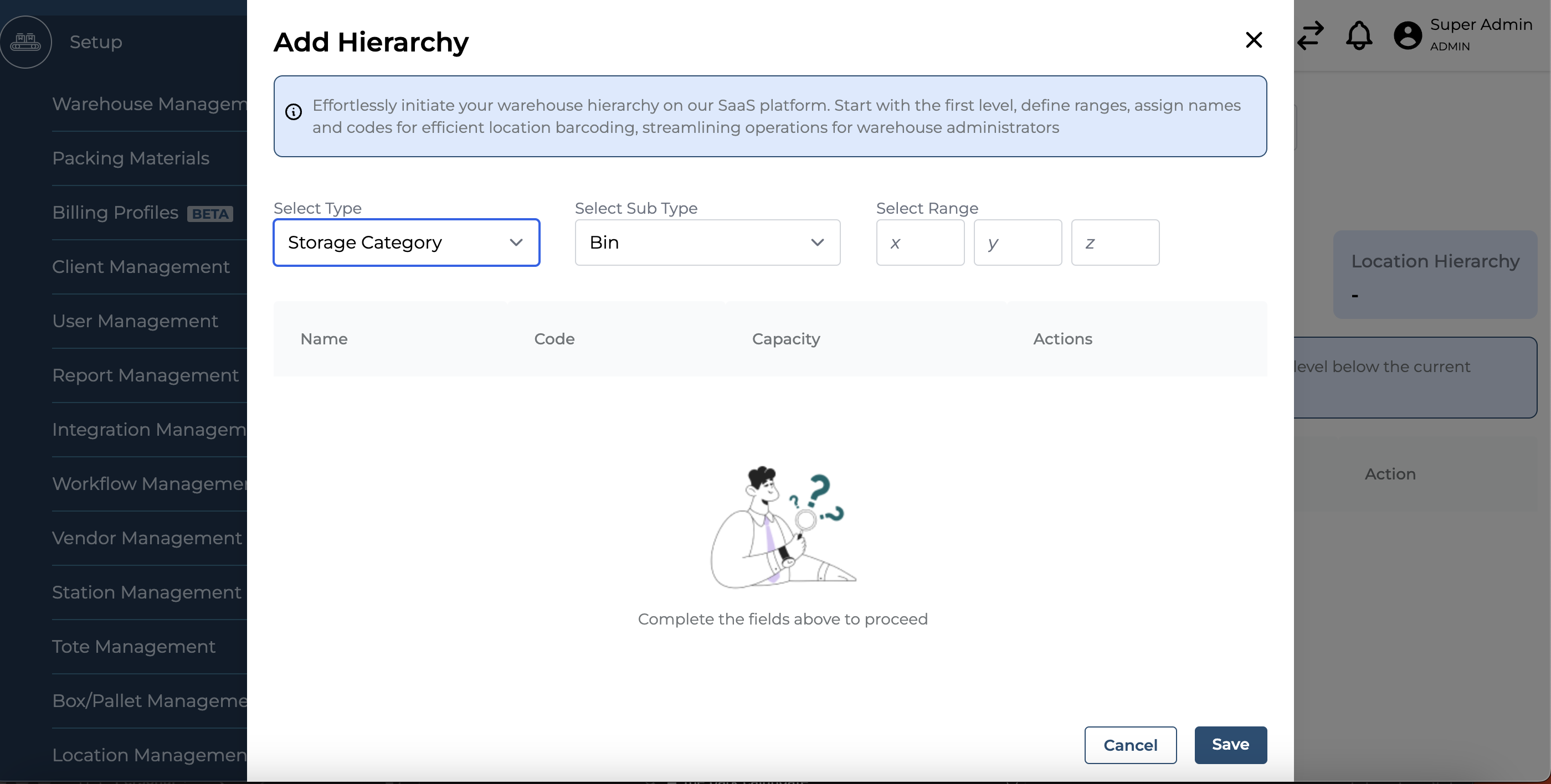This screenshot has width=1551, height=784.
Task: Click the z range input field
Action: coord(1115,243)
